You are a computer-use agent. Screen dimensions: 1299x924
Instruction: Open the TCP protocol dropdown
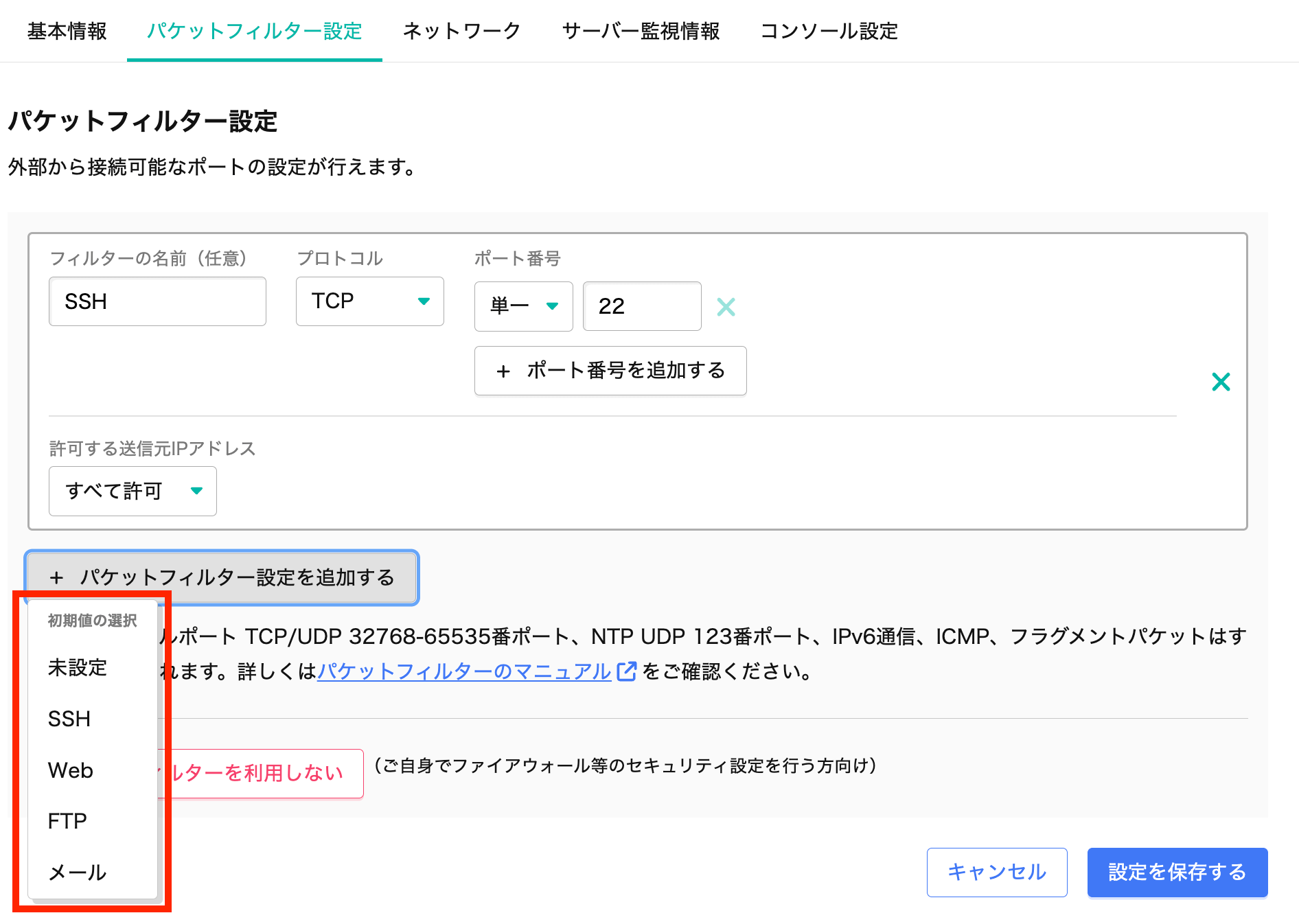click(x=369, y=301)
